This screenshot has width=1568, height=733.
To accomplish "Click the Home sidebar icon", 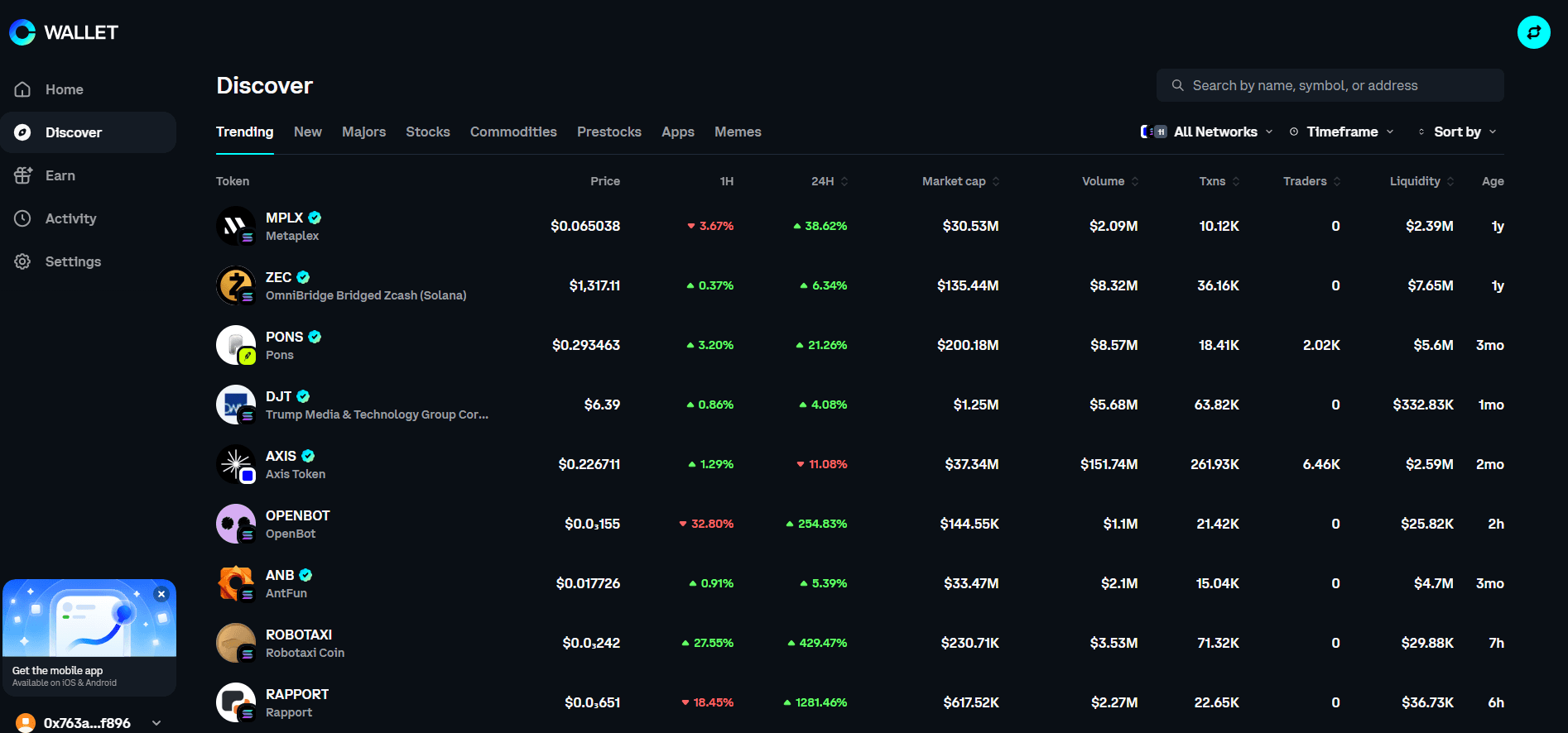I will tap(22, 89).
